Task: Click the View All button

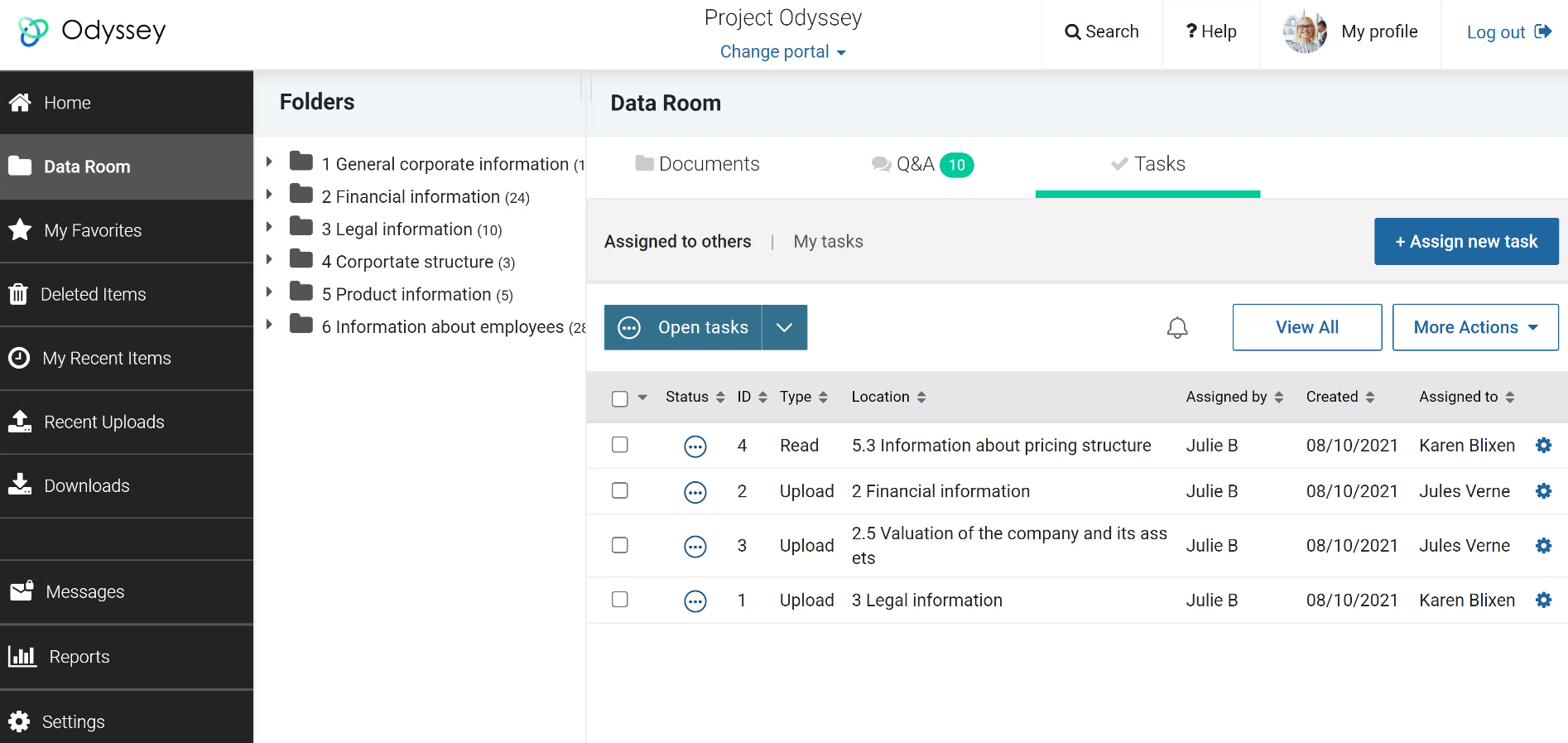Action: [1306, 328]
